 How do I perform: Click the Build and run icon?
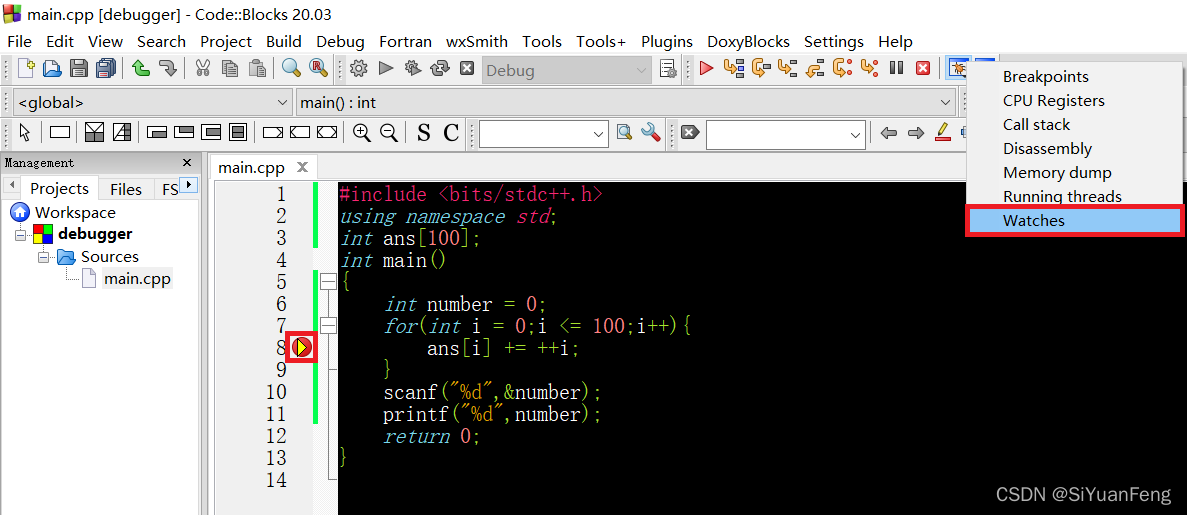[x=413, y=69]
